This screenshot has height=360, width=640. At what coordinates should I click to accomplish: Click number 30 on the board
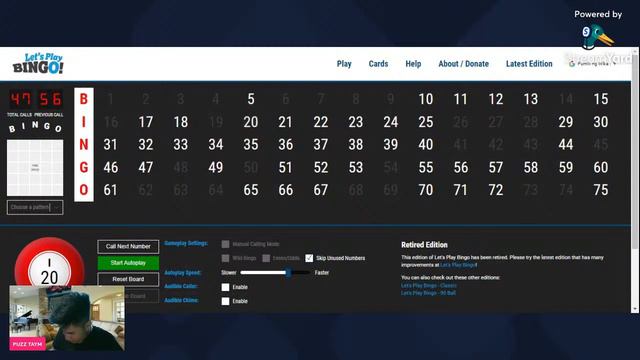click(600, 122)
